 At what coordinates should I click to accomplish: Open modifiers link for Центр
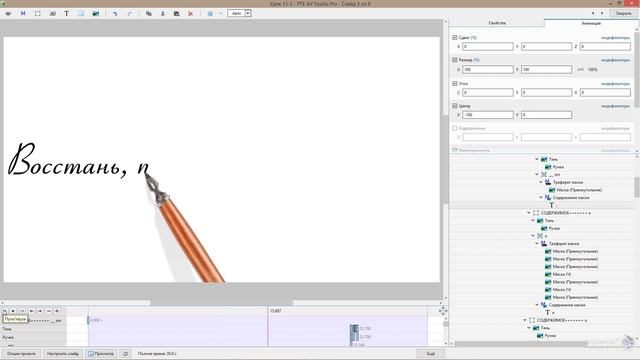[x=615, y=107]
